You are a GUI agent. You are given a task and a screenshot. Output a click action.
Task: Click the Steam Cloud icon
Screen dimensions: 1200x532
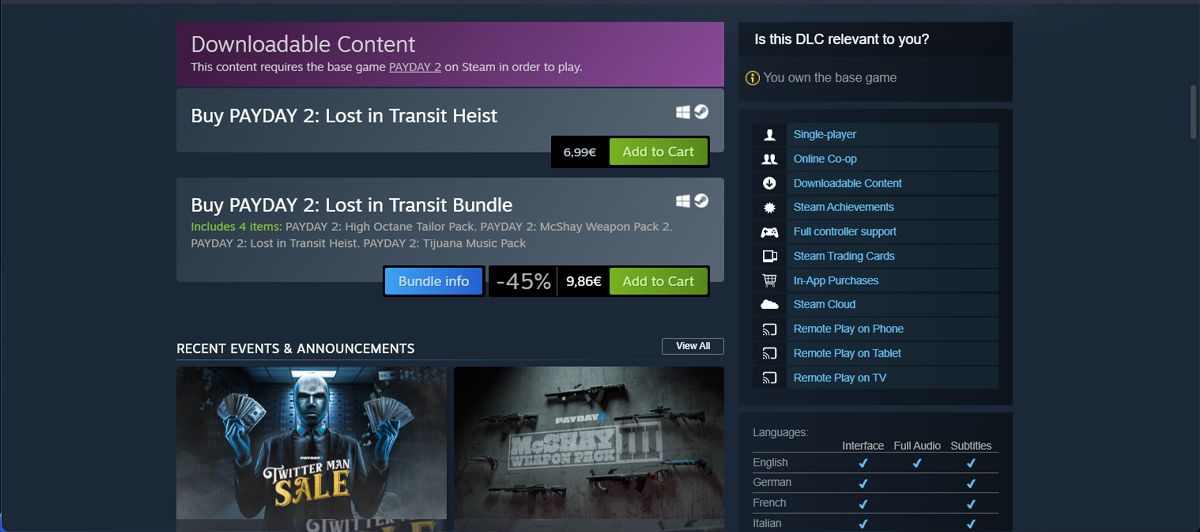[x=769, y=304]
